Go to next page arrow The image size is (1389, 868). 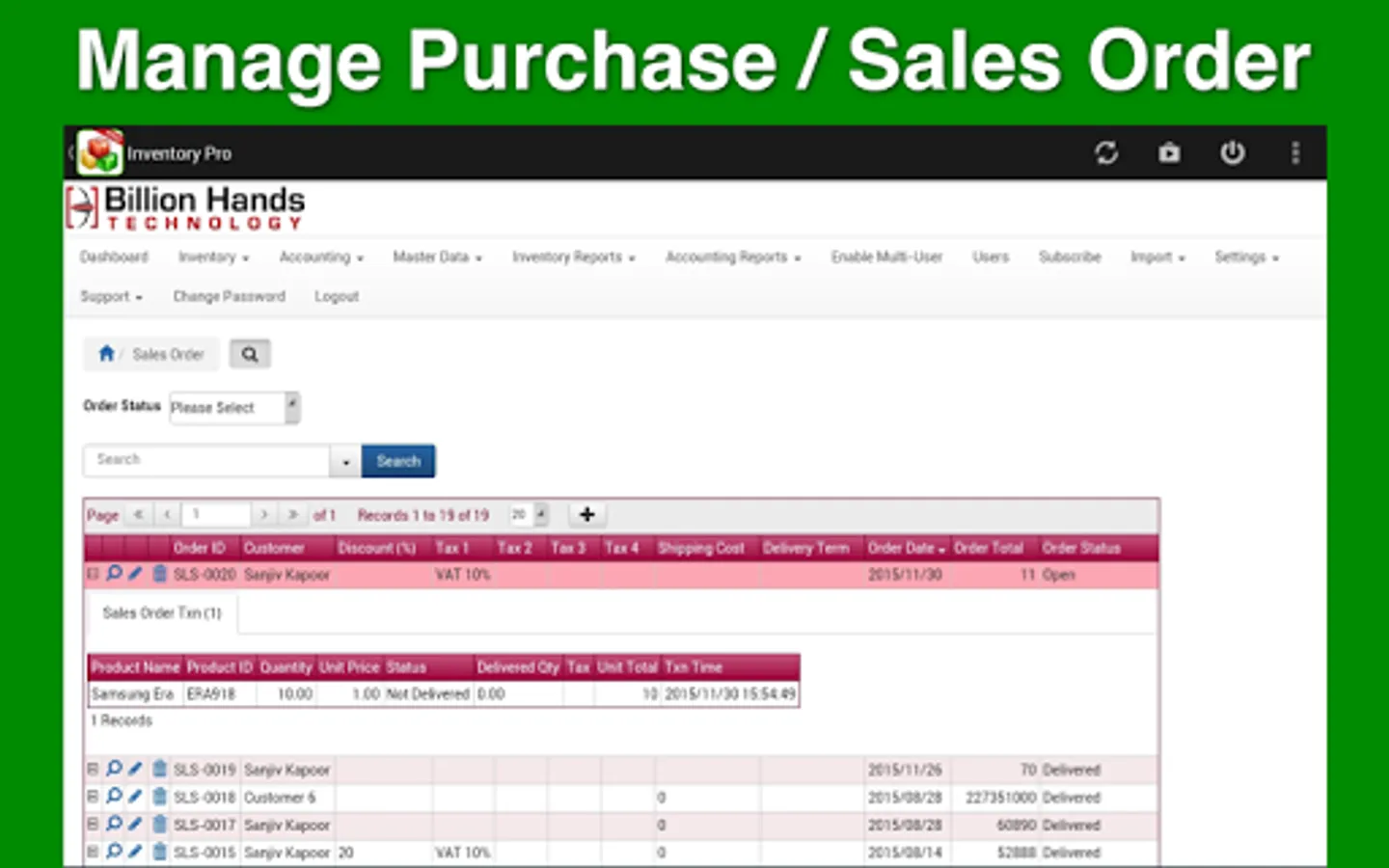coord(263,514)
